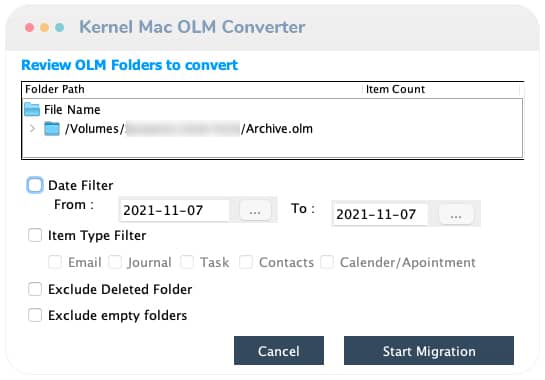Toggle Exclude Deleted Folder option
Screen dimensions: 545x380
35,289
